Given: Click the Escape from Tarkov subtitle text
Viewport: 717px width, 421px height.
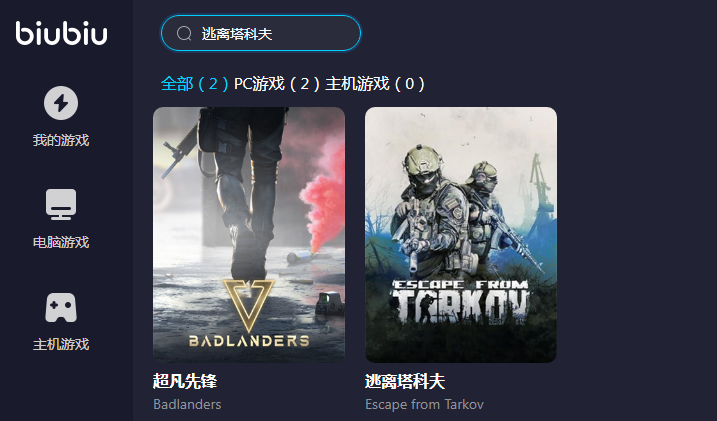Looking at the screenshot, I should 424,405.
